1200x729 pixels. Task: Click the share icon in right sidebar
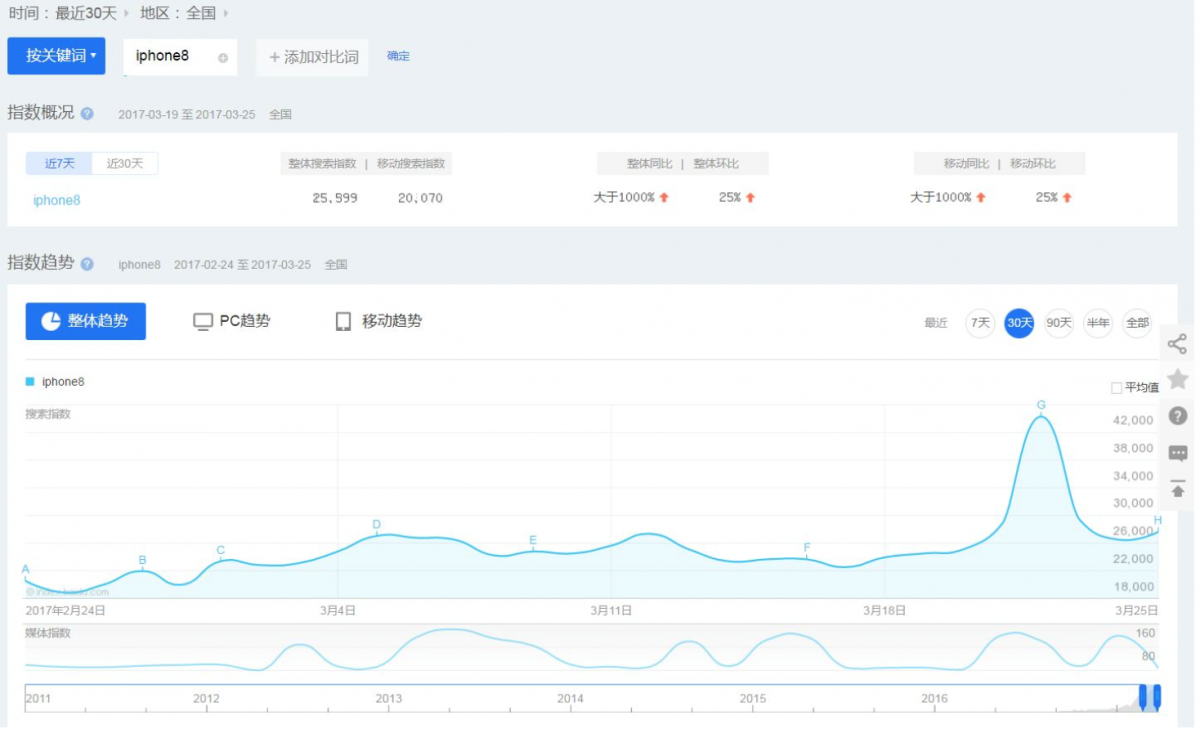[1177, 345]
